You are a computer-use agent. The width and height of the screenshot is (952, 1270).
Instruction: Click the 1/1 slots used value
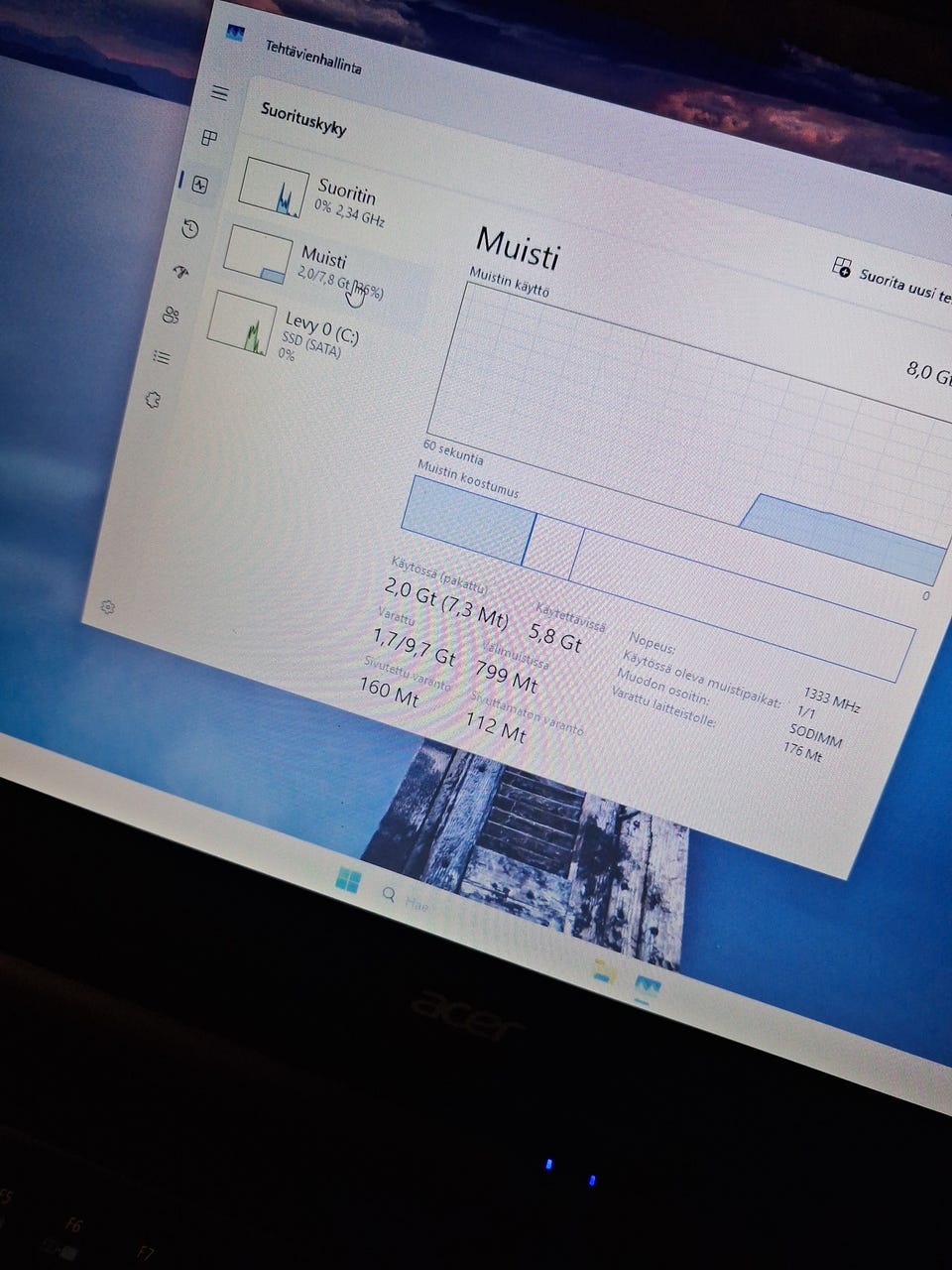(807, 711)
